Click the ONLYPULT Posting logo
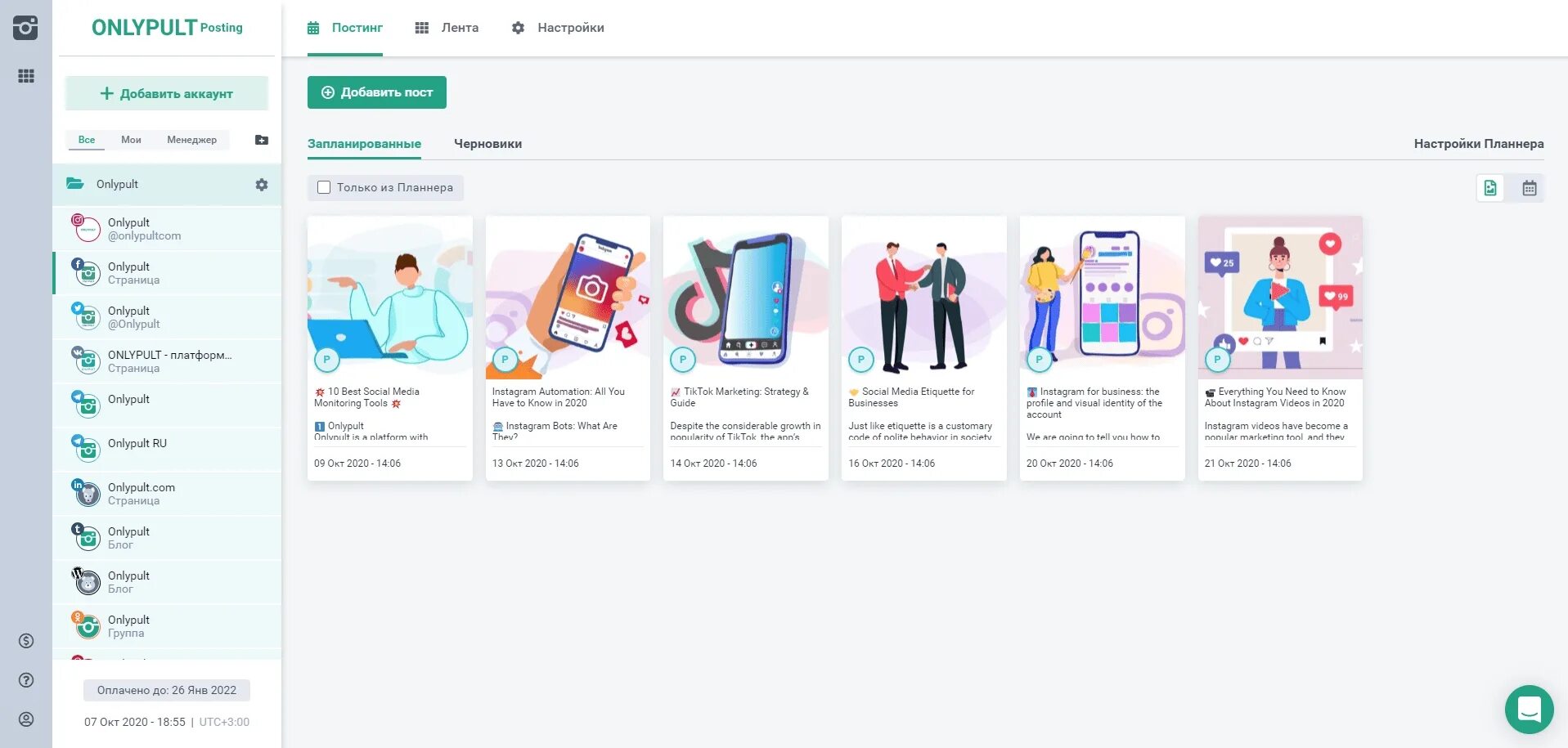The height and width of the screenshot is (748, 1568). (167, 28)
